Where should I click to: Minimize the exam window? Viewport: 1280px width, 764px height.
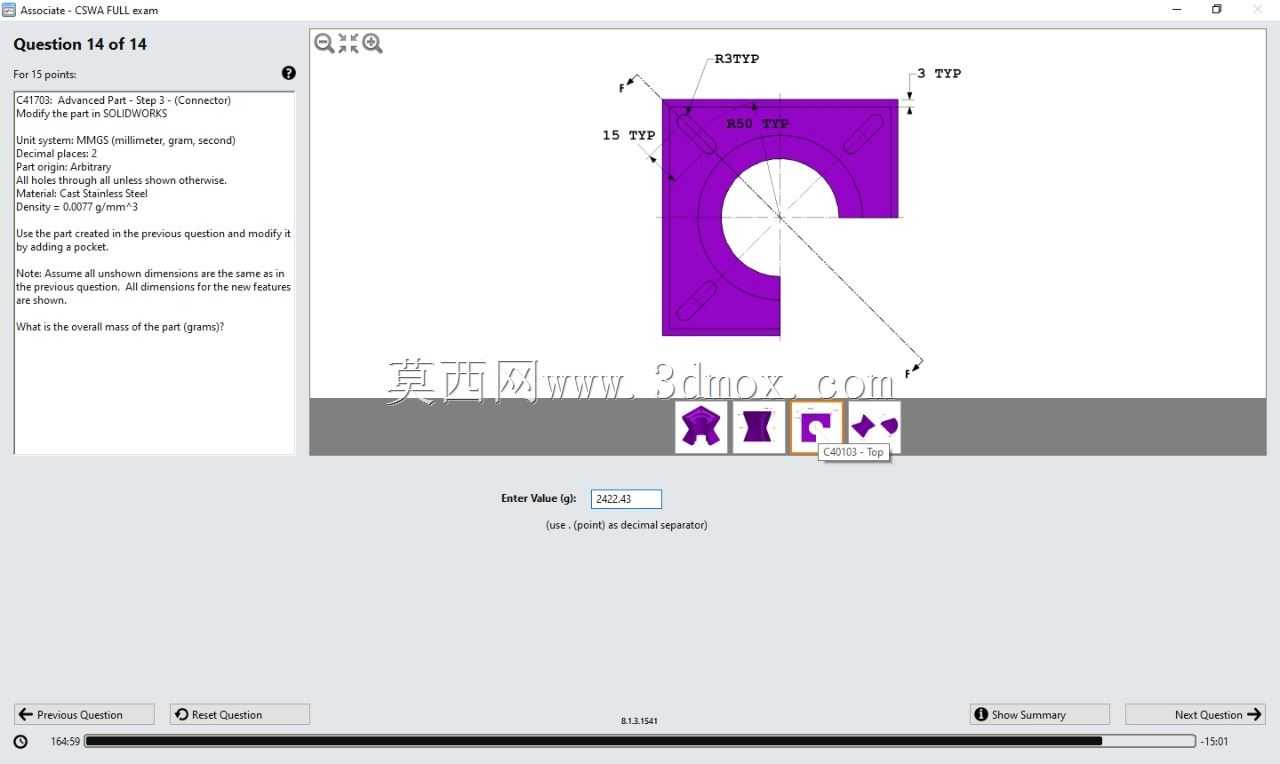[x=1177, y=10]
